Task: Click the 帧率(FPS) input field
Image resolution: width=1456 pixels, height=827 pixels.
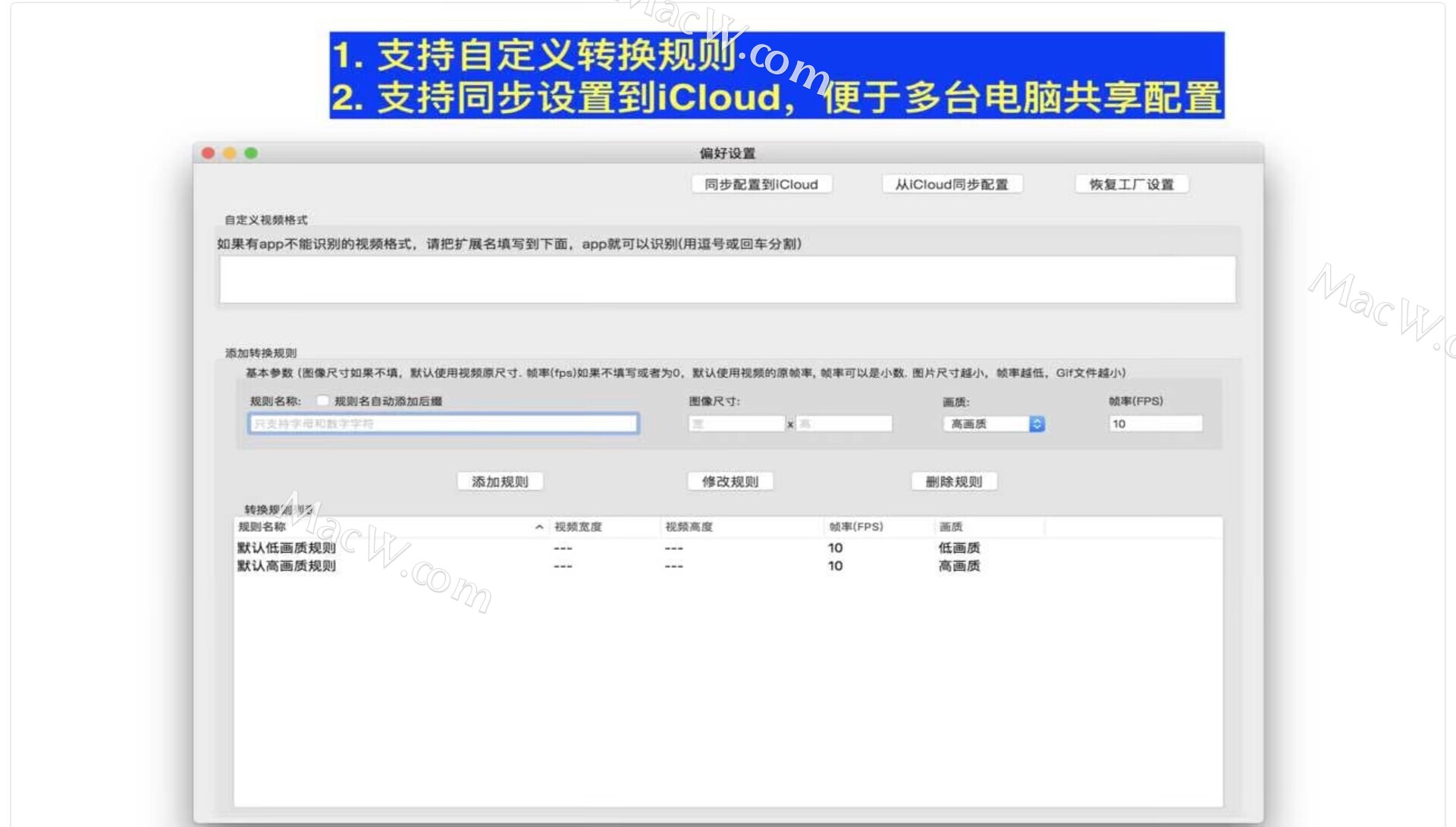Action: tap(1155, 423)
